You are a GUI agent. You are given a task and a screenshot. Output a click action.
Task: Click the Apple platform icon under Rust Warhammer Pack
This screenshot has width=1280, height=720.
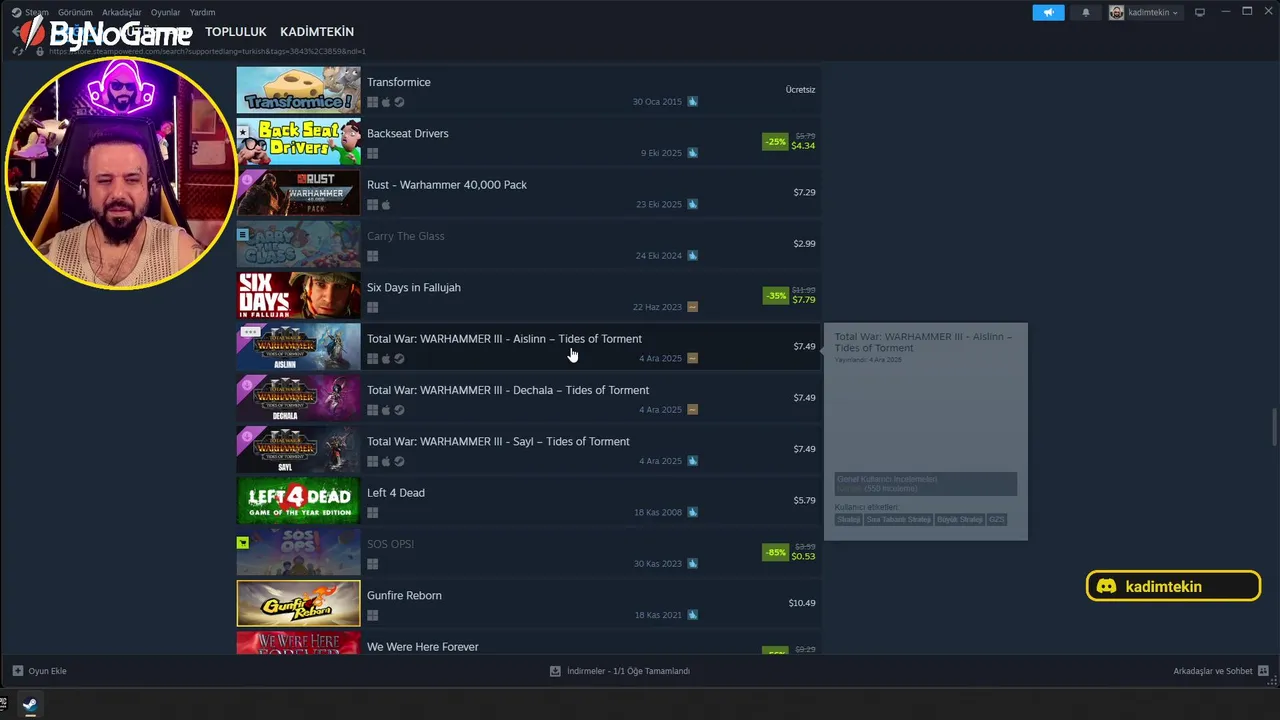[x=386, y=205]
